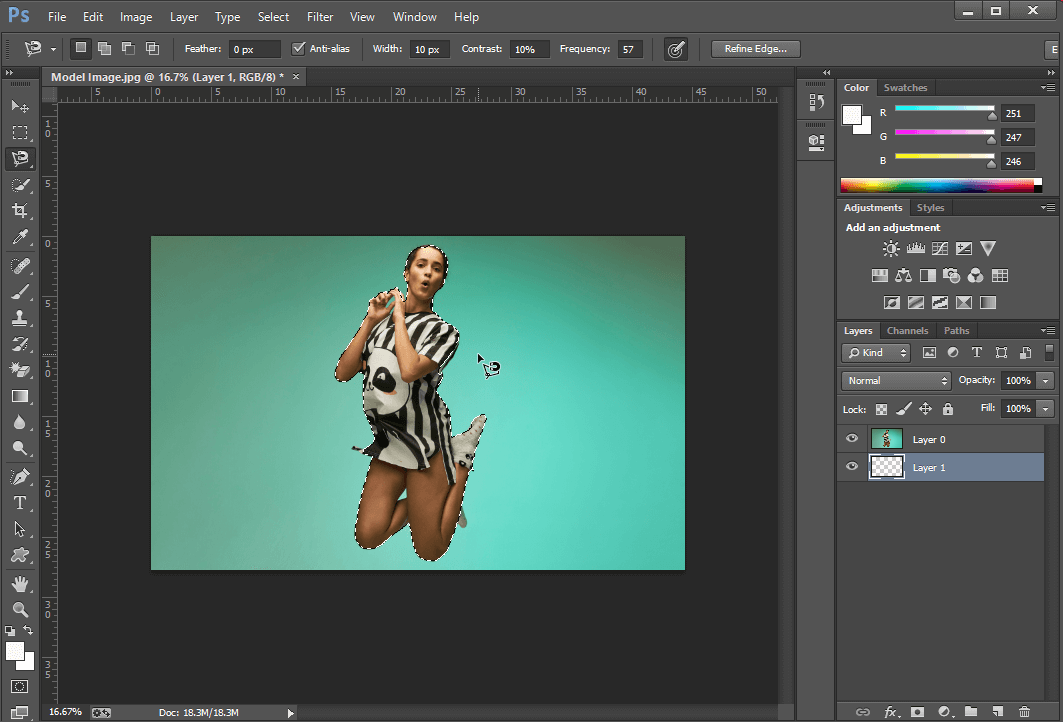
Task: Hide Layer 0 using eye icon
Action: pyautogui.click(x=852, y=439)
